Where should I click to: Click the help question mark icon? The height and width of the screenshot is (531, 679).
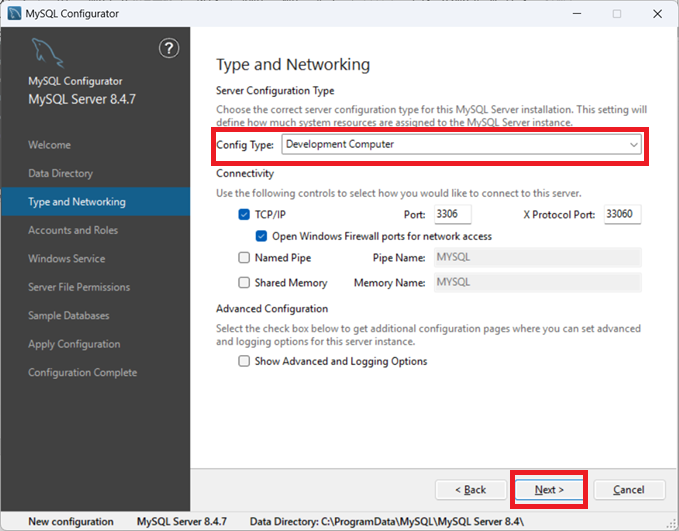[169, 49]
